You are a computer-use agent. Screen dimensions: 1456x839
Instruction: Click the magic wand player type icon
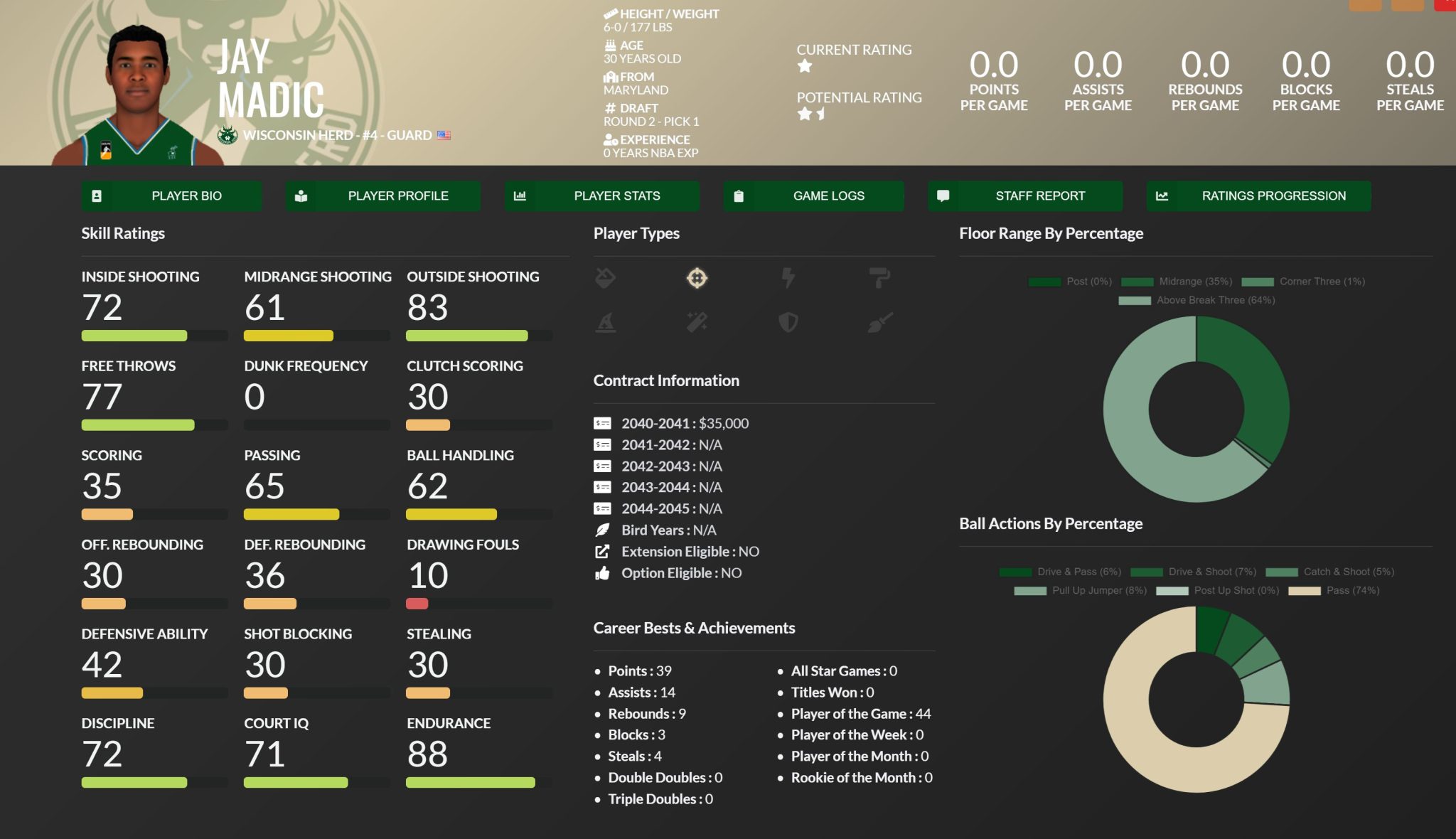(x=697, y=323)
